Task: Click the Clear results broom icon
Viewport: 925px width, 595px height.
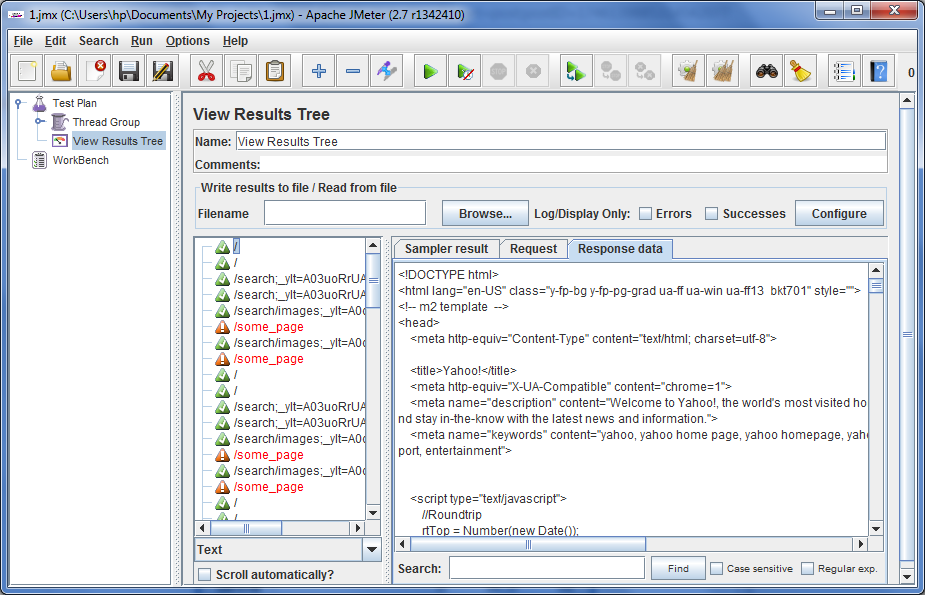Action: pos(688,71)
